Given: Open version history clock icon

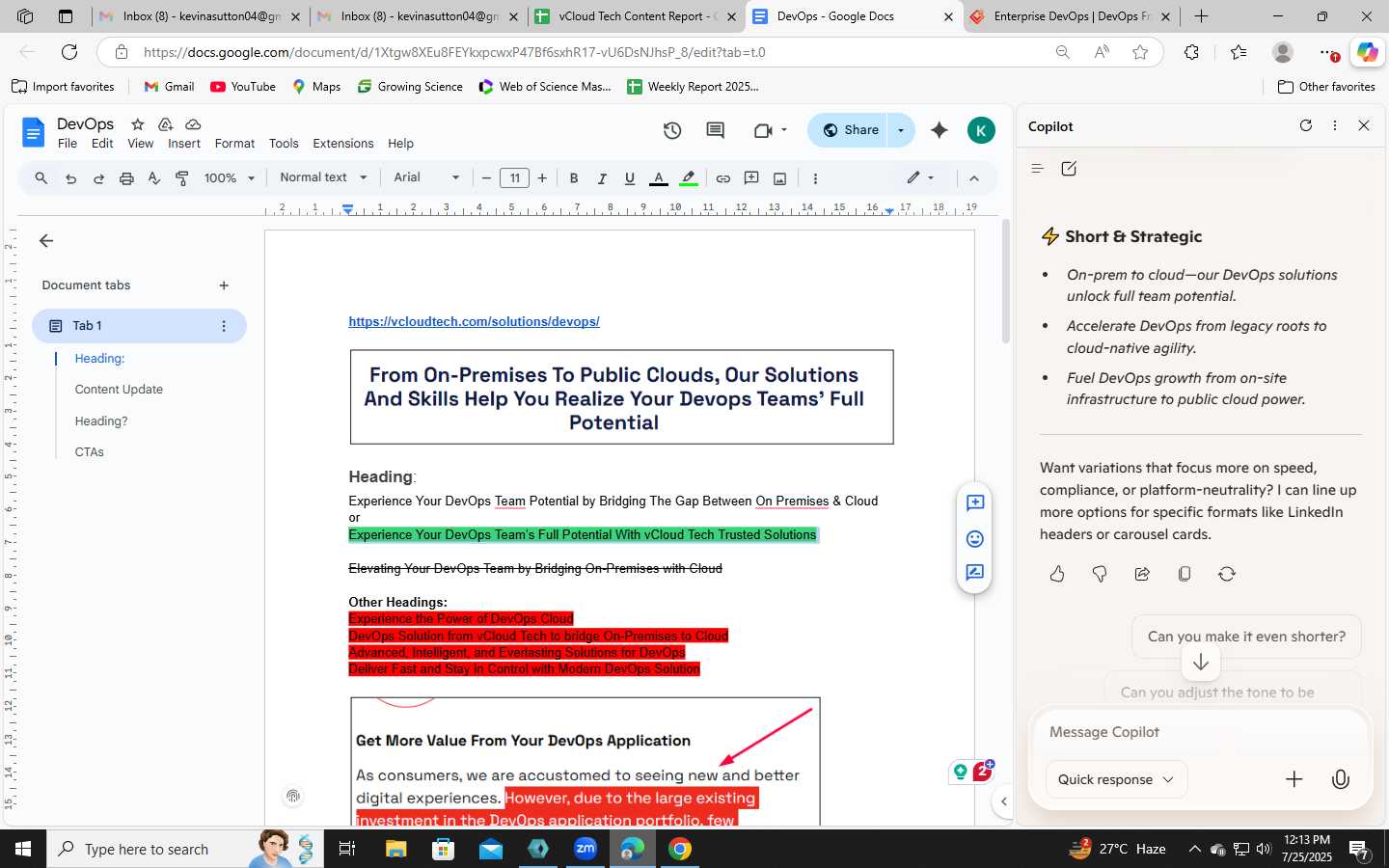Looking at the screenshot, I should (672, 130).
